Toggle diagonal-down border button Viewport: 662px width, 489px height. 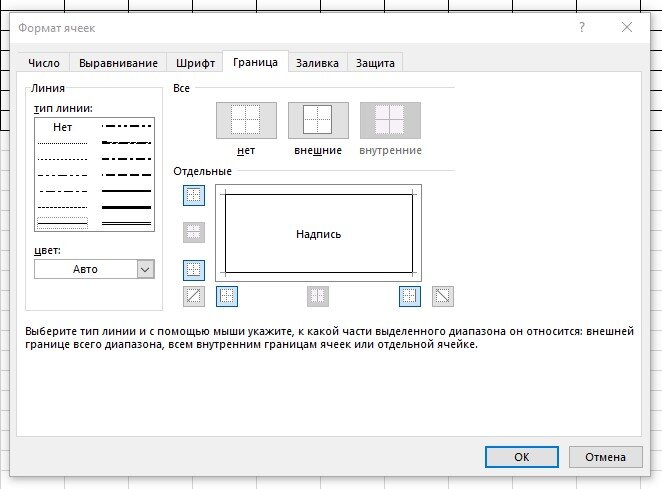pos(442,296)
